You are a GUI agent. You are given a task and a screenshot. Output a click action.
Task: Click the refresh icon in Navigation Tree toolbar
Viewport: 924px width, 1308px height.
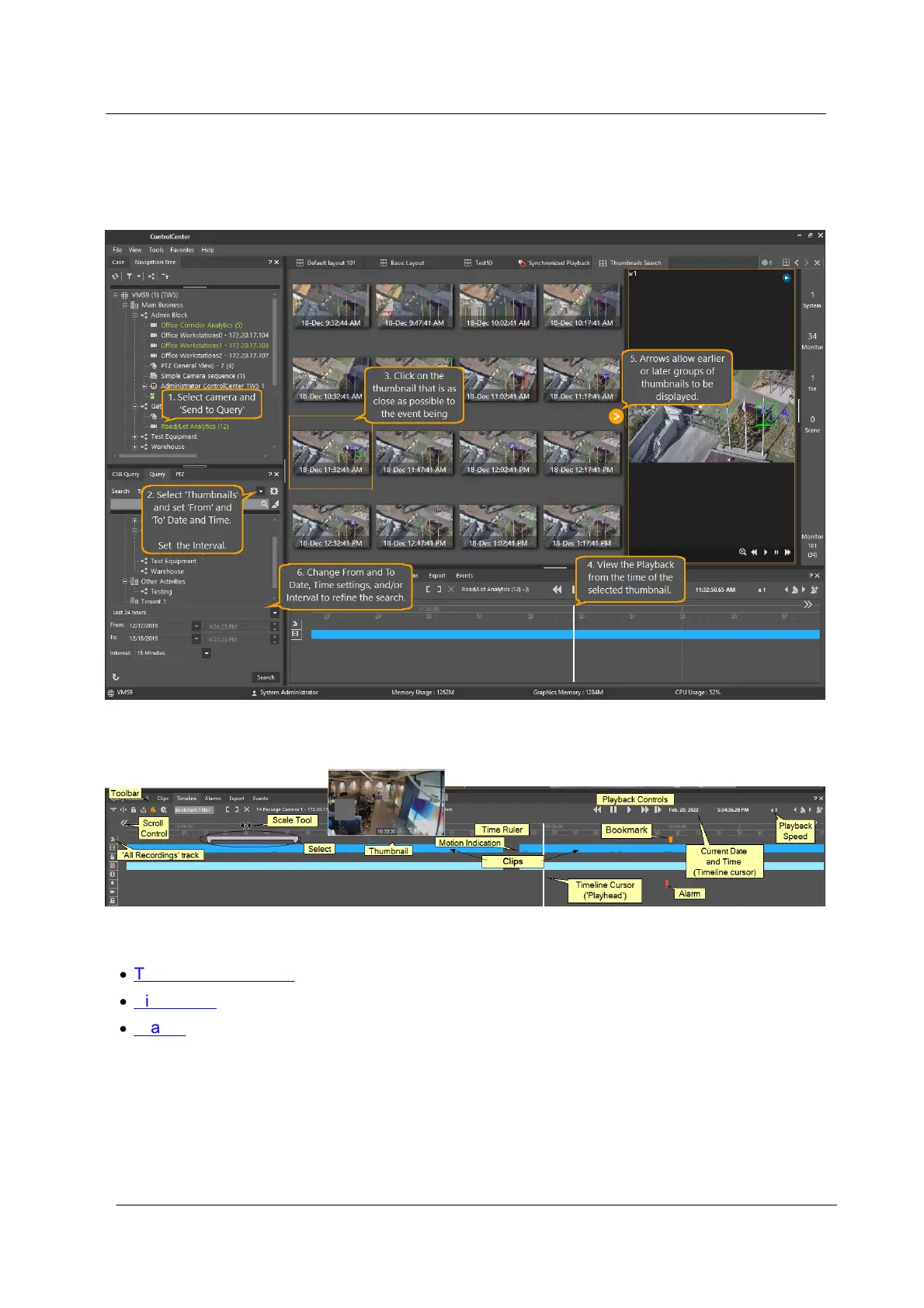coord(116,276)
